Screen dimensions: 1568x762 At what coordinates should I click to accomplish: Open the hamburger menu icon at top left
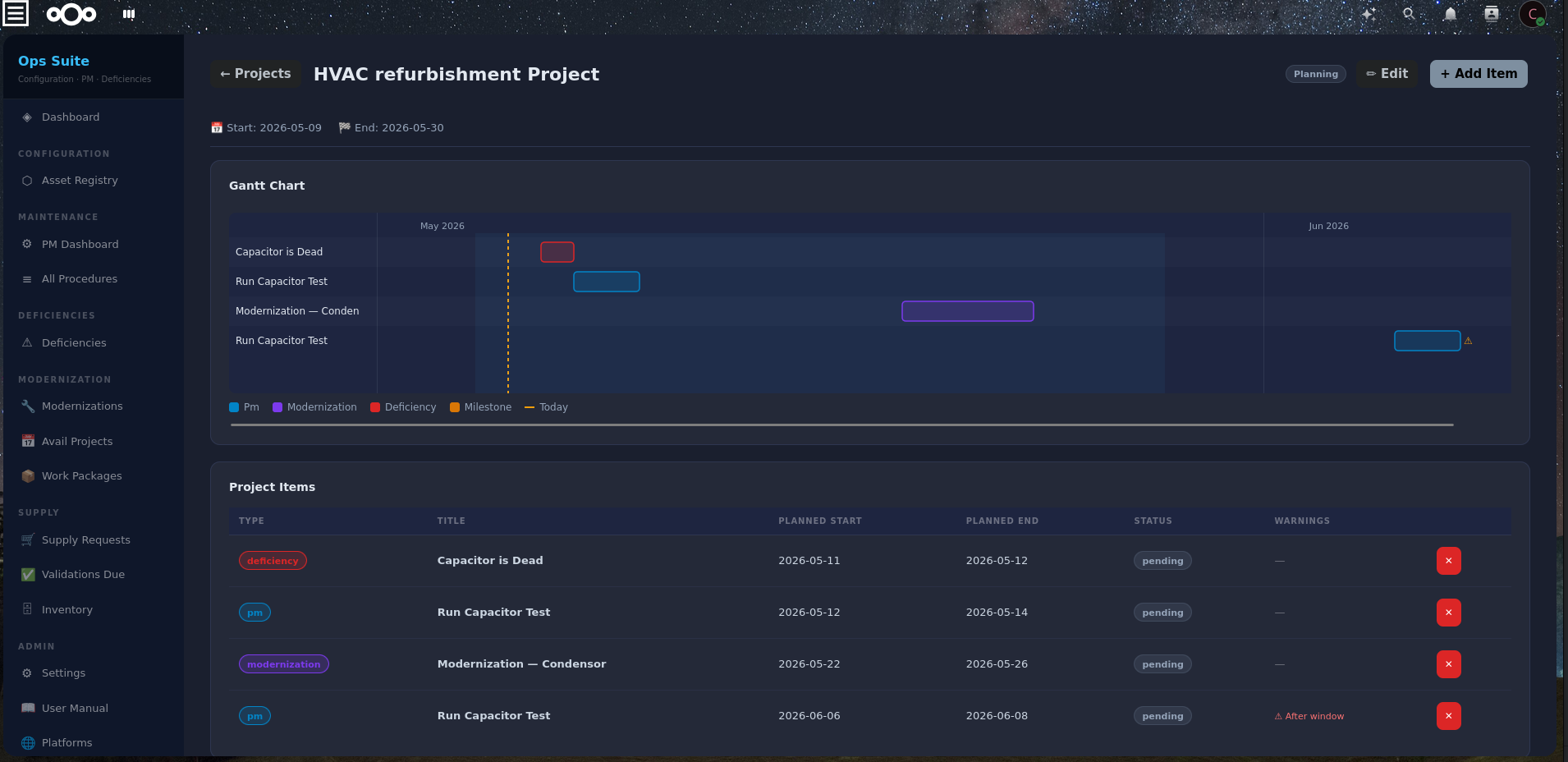tap(16, 13)
